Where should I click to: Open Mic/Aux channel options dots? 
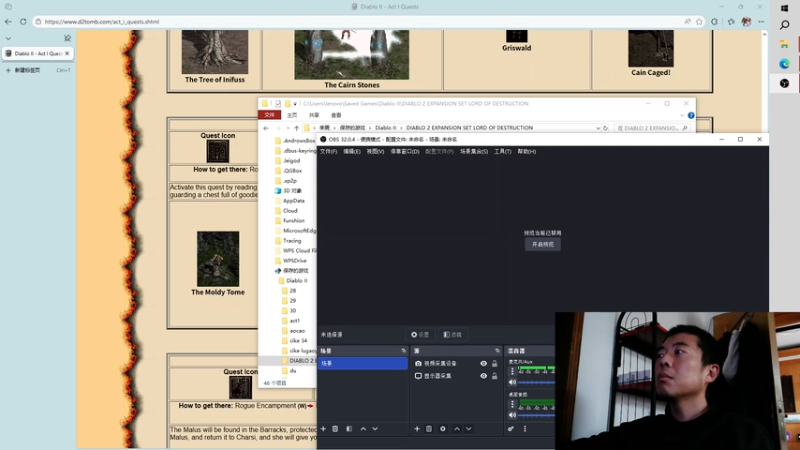512,371
